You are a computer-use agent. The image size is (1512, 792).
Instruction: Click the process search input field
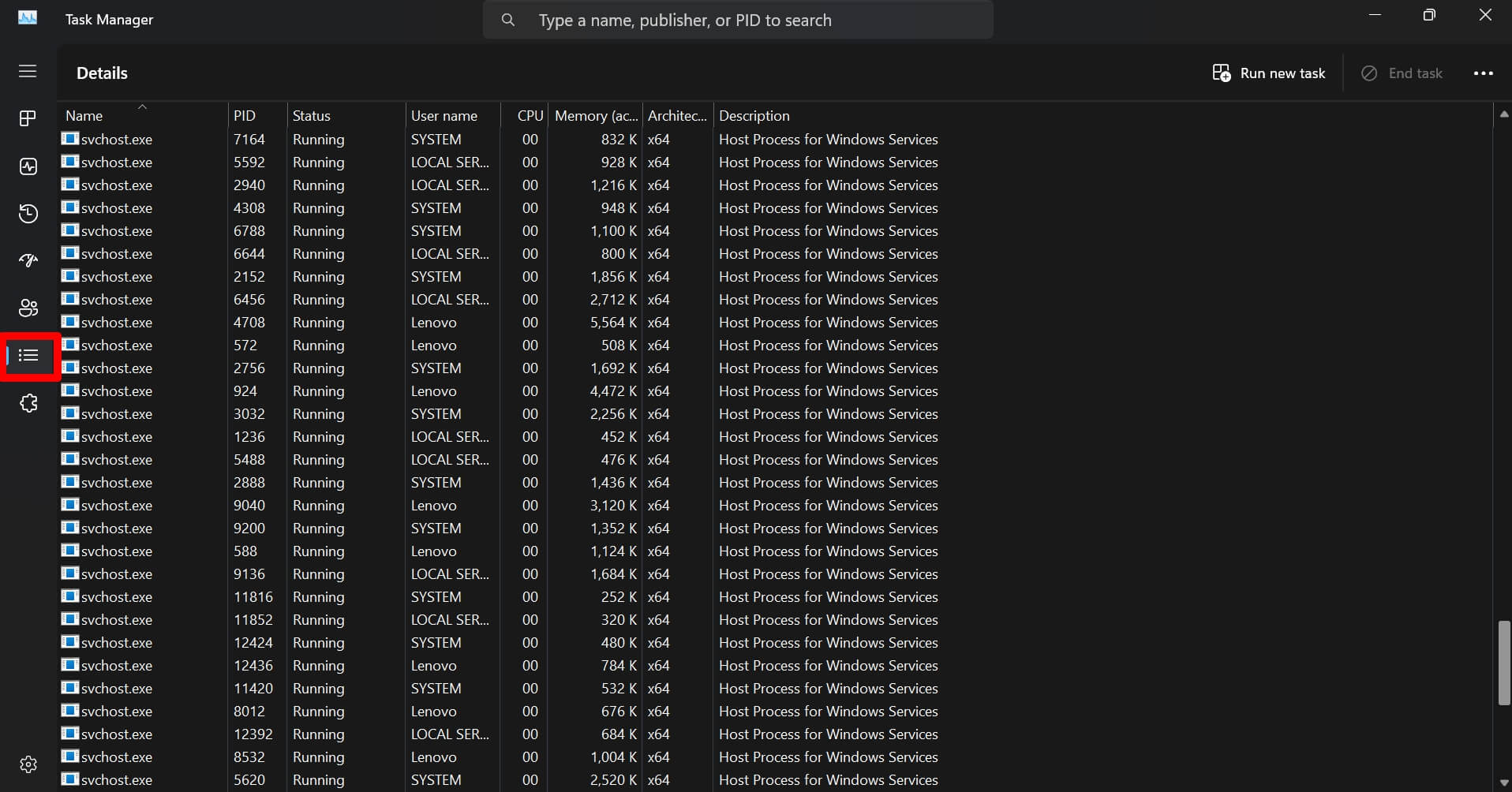click(x=738, y=20)
